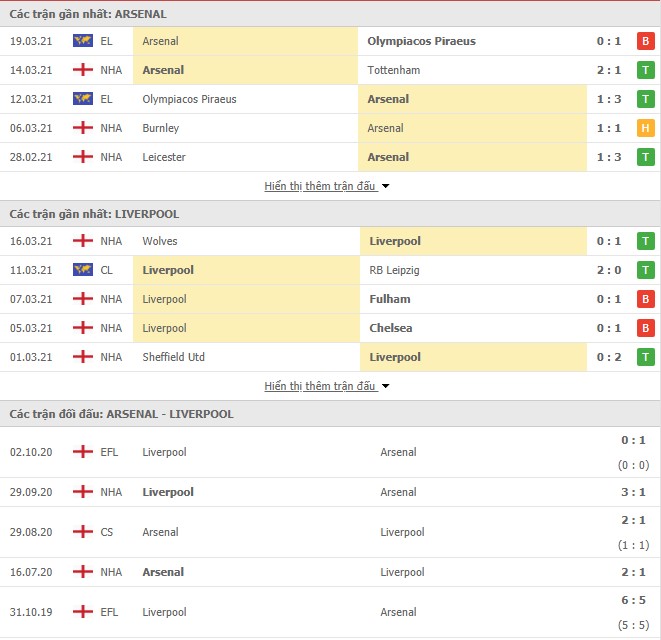Click the orange H draw badge for Burnley match
The width and height of the screenshot is (661, 640).
tap(645, 128)
